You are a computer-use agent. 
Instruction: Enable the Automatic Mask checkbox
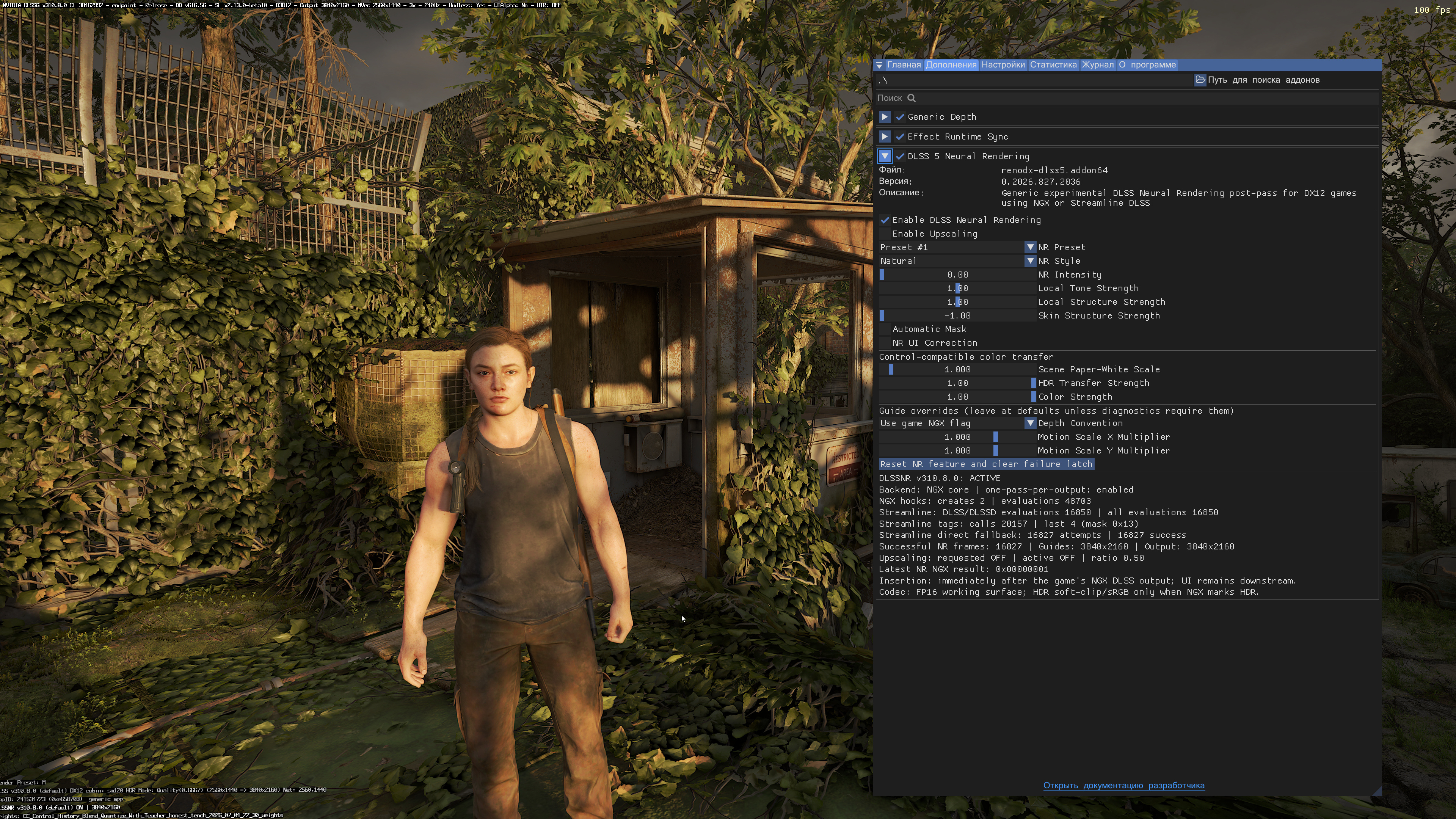pyautogui.click(x=885, y=329)
